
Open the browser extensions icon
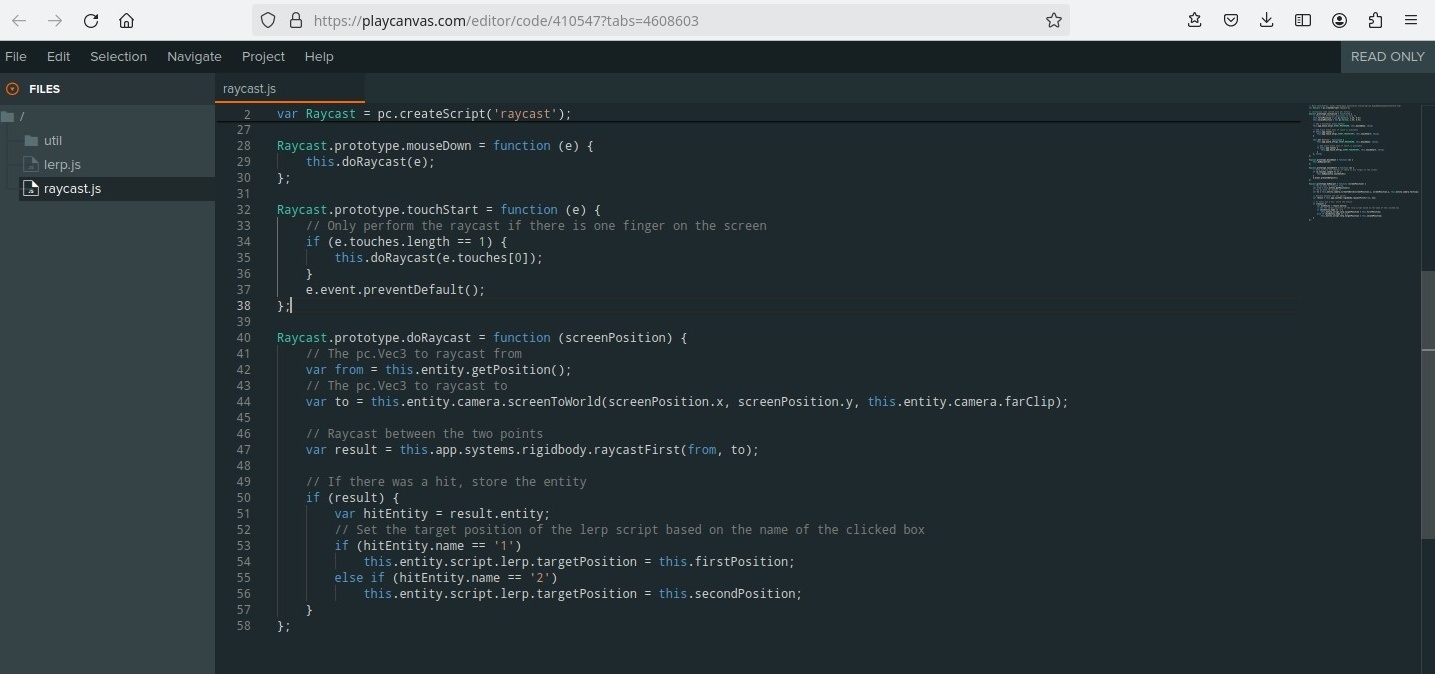coord(1375,20)
